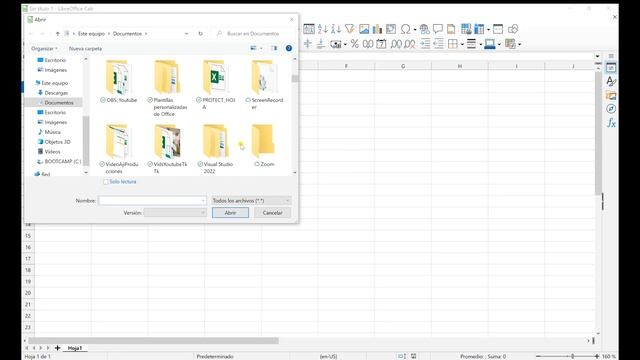Click Documentos in the address breadcrumb
640x360 pixels.
127,33
